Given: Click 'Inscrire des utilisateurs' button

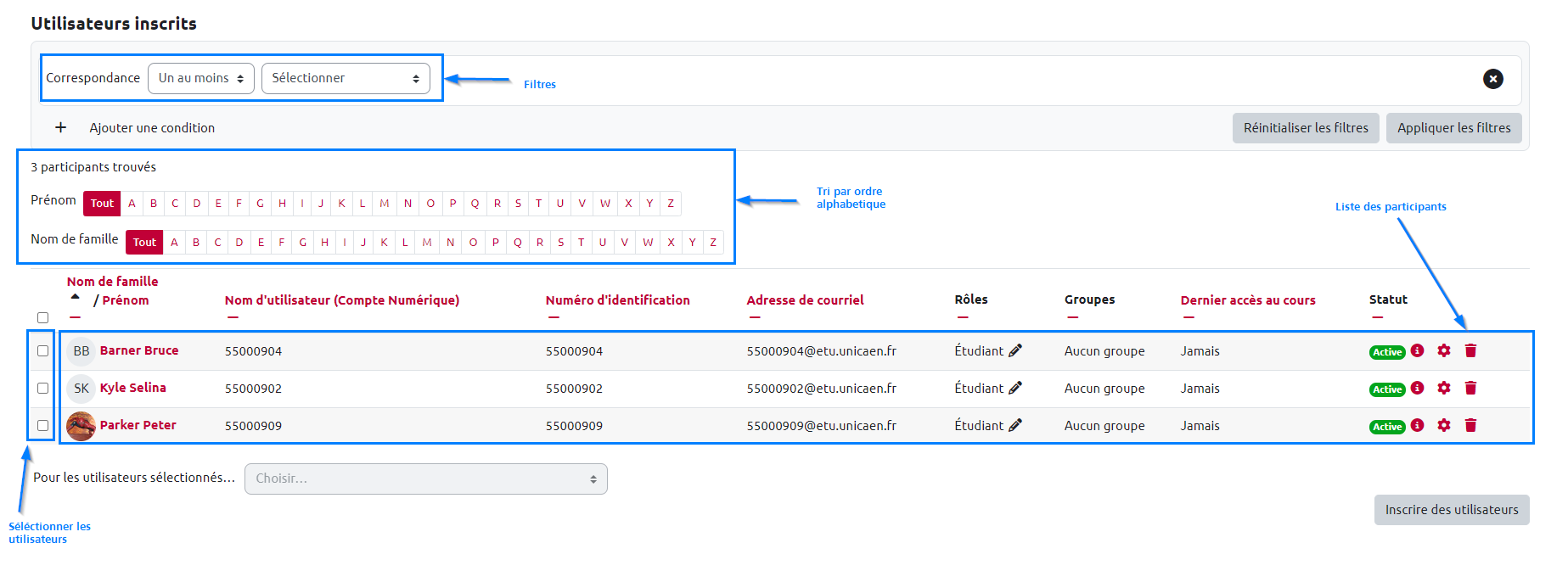Looking at the screenshot, I should pos(1451,510).
